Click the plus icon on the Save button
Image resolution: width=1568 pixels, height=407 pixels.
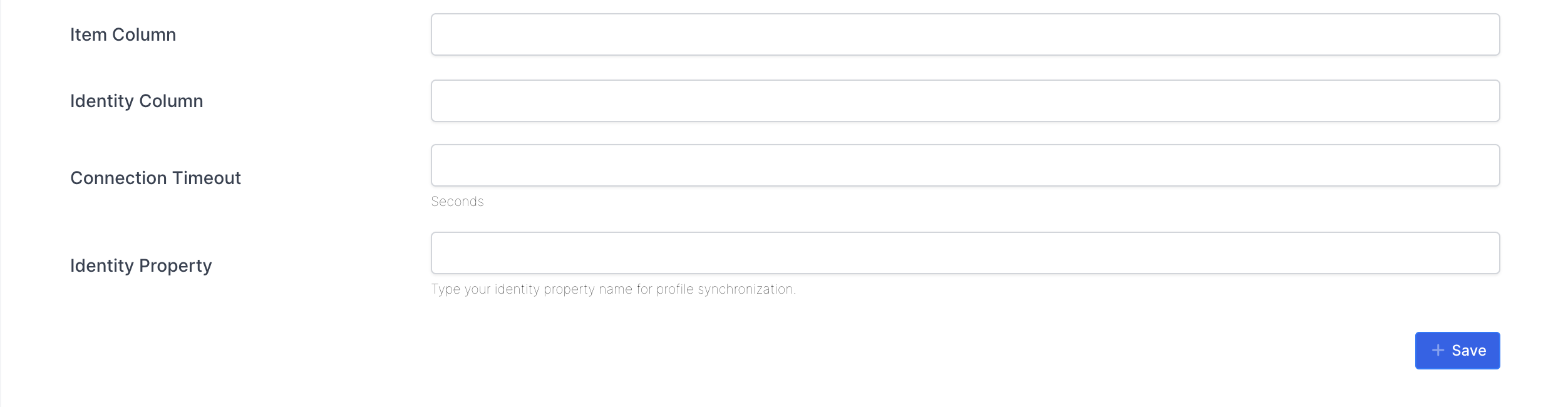pos(1438,351)
